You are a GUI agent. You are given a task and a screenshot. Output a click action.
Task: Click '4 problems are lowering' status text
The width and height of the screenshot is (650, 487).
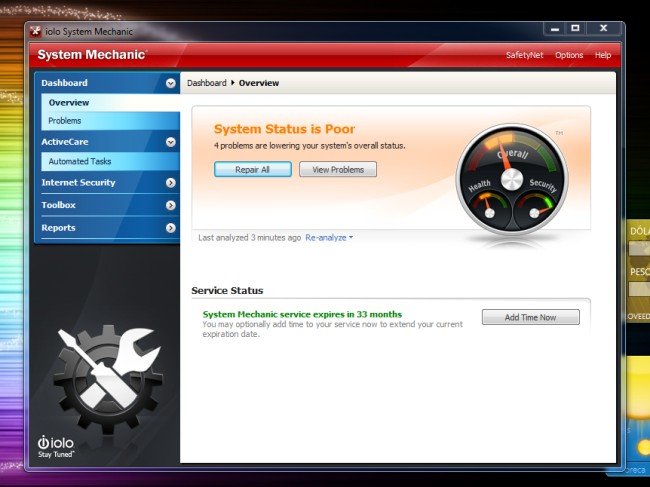coord(310,146)
